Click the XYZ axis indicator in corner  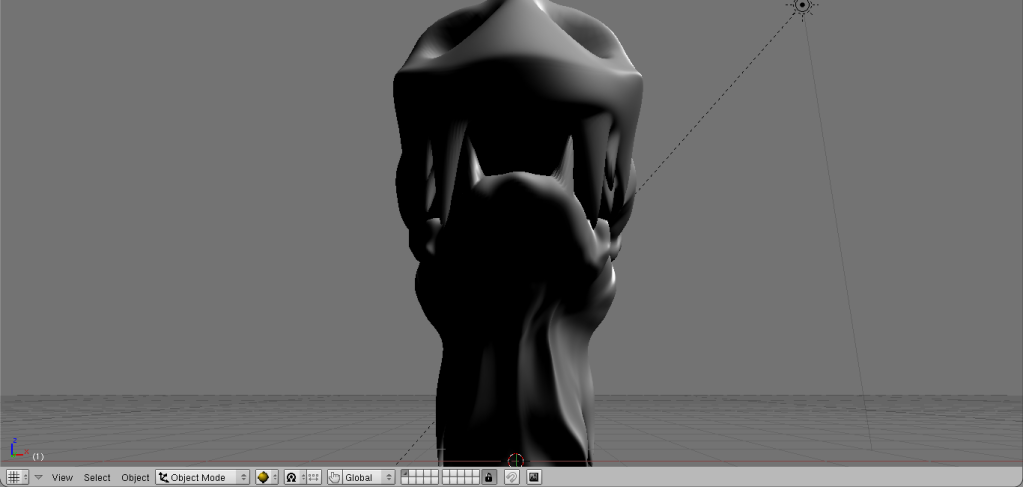[15, 448]
